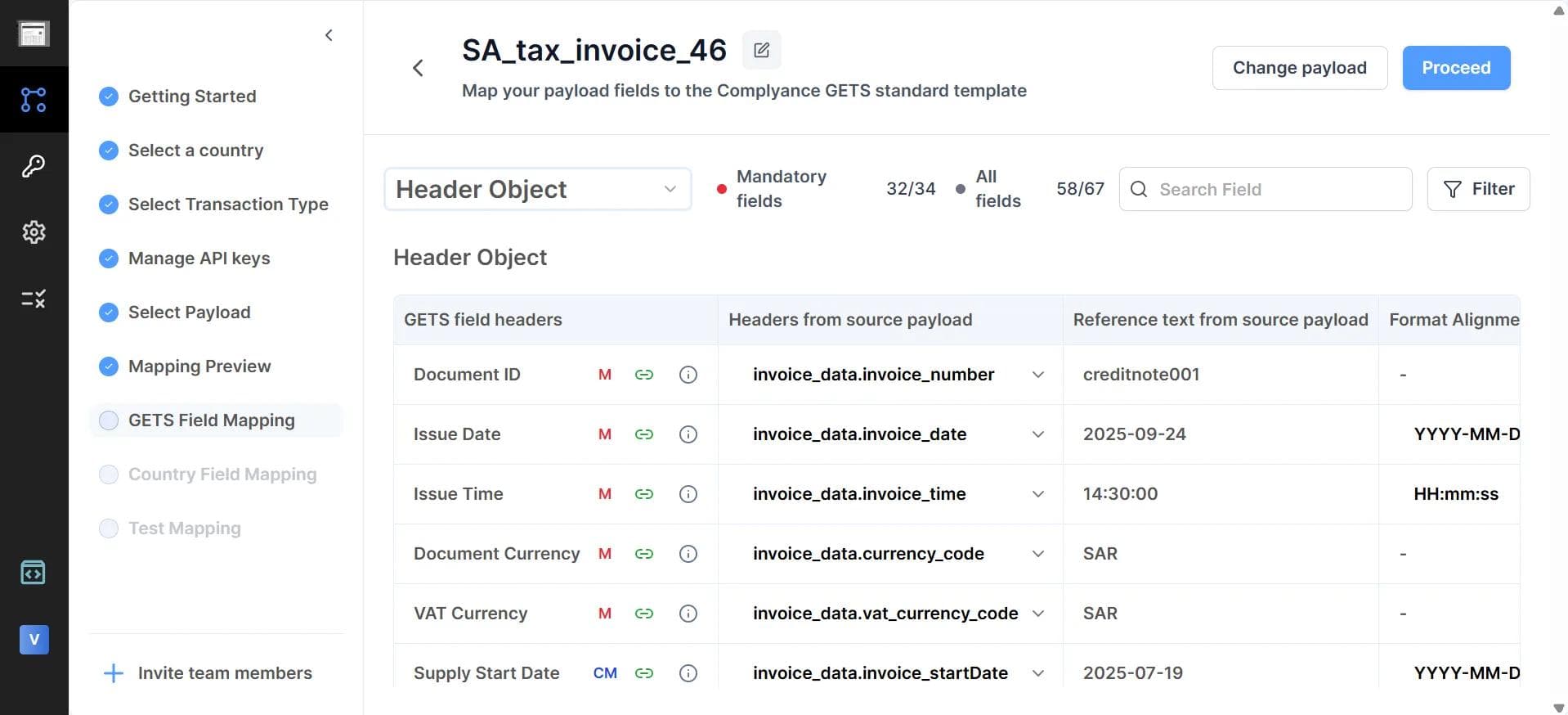Viewport: 1568px width, 715px height.
Task: Click the info icon for Document ID
Action: click(x=688, y=375)
